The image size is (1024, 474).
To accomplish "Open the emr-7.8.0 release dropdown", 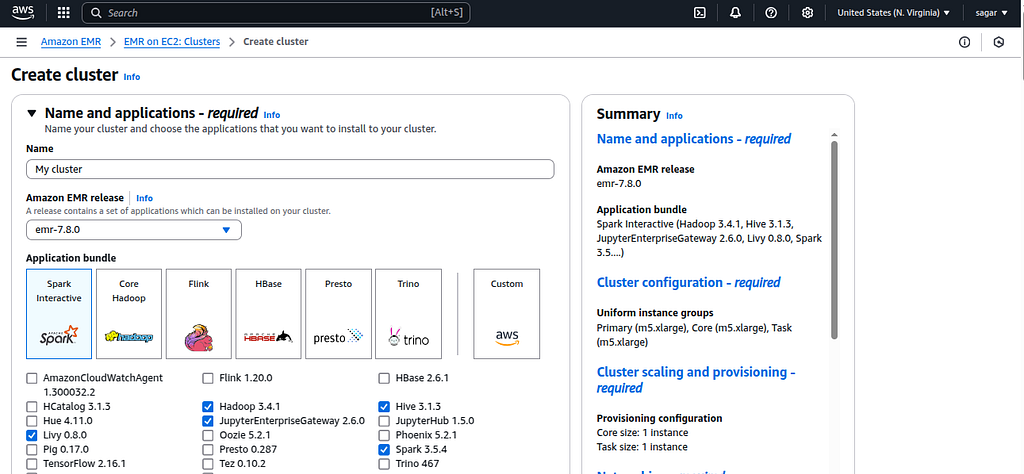I will (x=134, y=230).
